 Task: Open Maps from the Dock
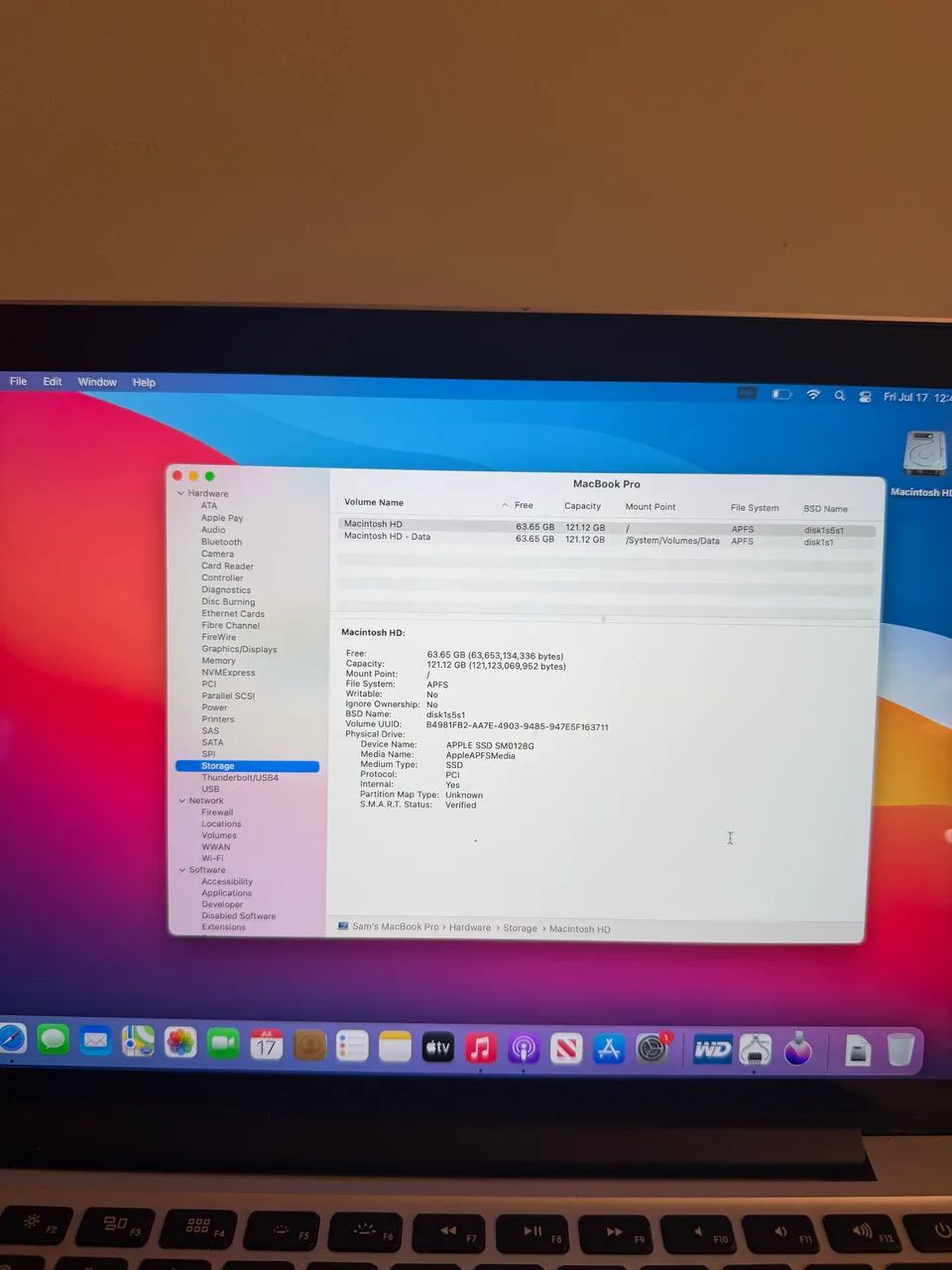click(x=138, y=1042)
